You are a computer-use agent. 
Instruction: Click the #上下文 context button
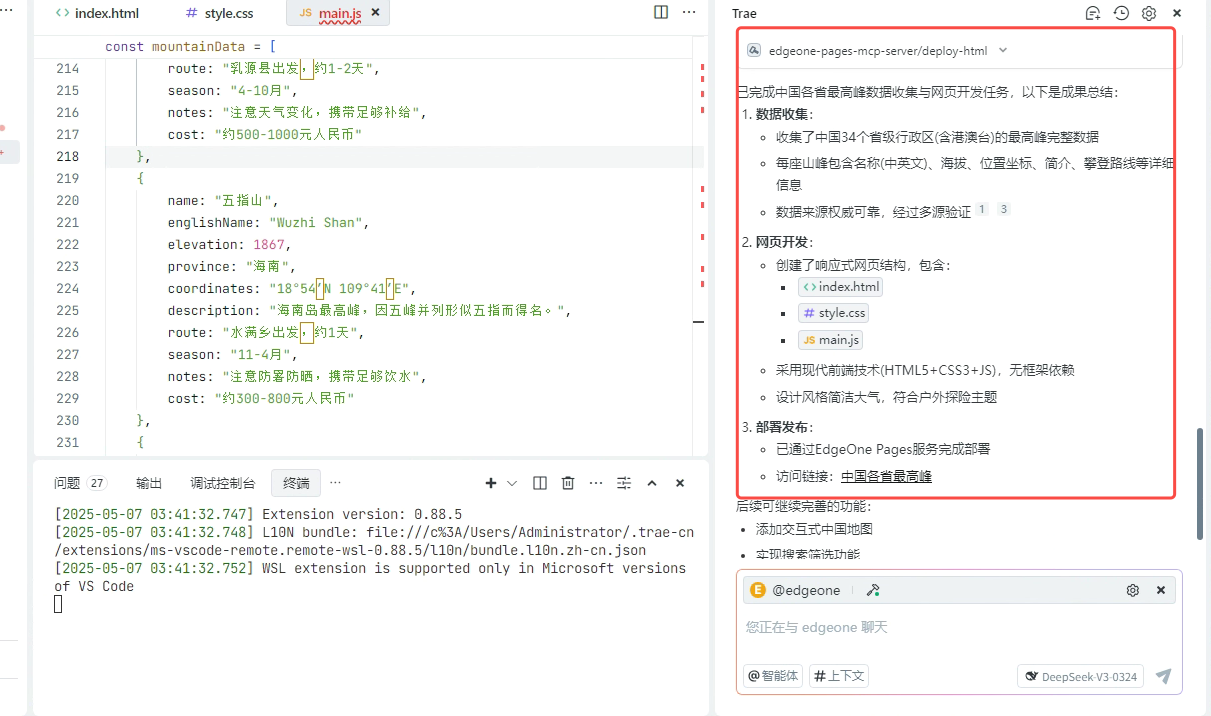[839, 676]
